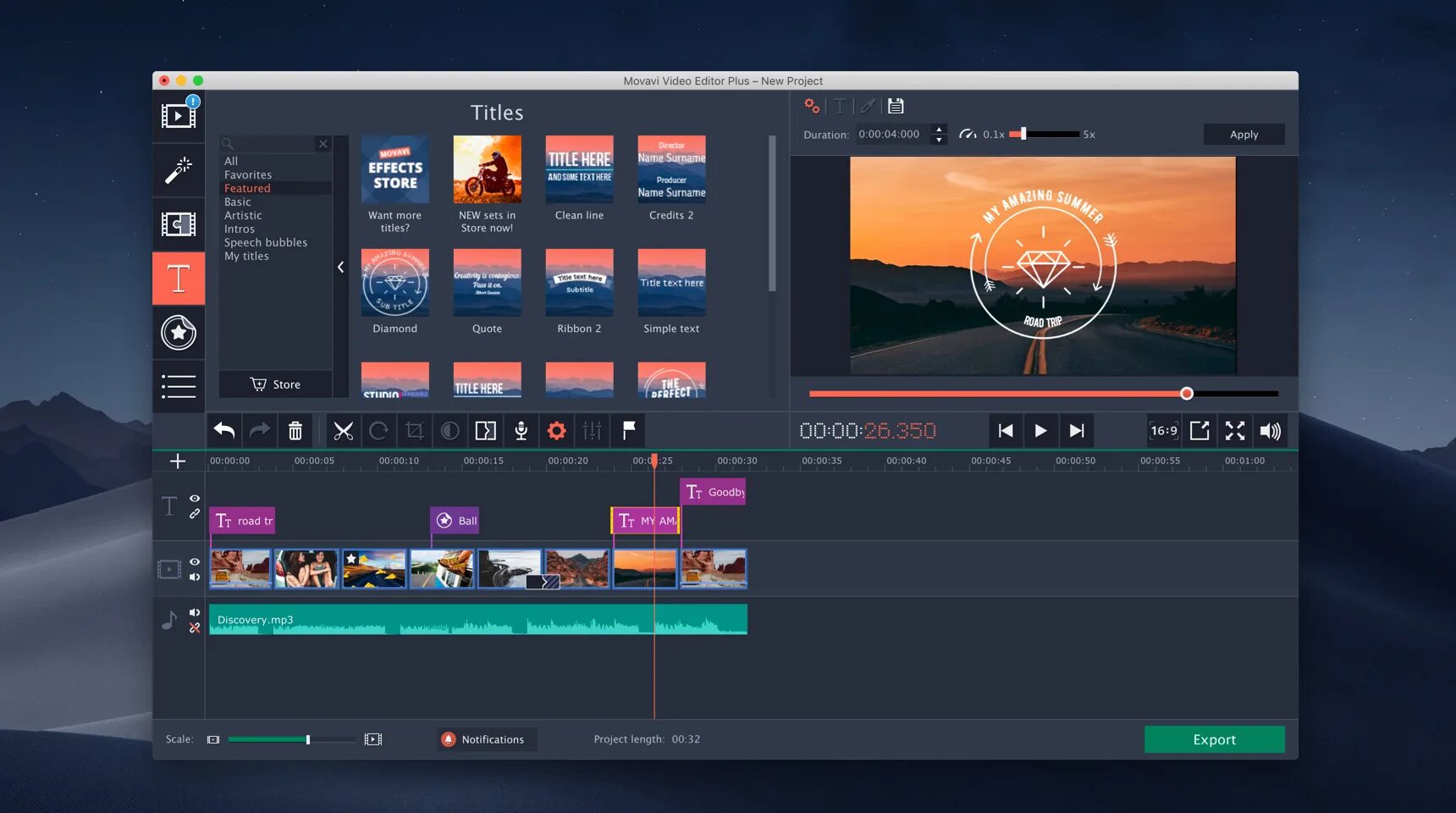This screenshot has height=813, width=1456.
Task: Select the Ribbon 2 title thumbnail
Action: point(580,283)
